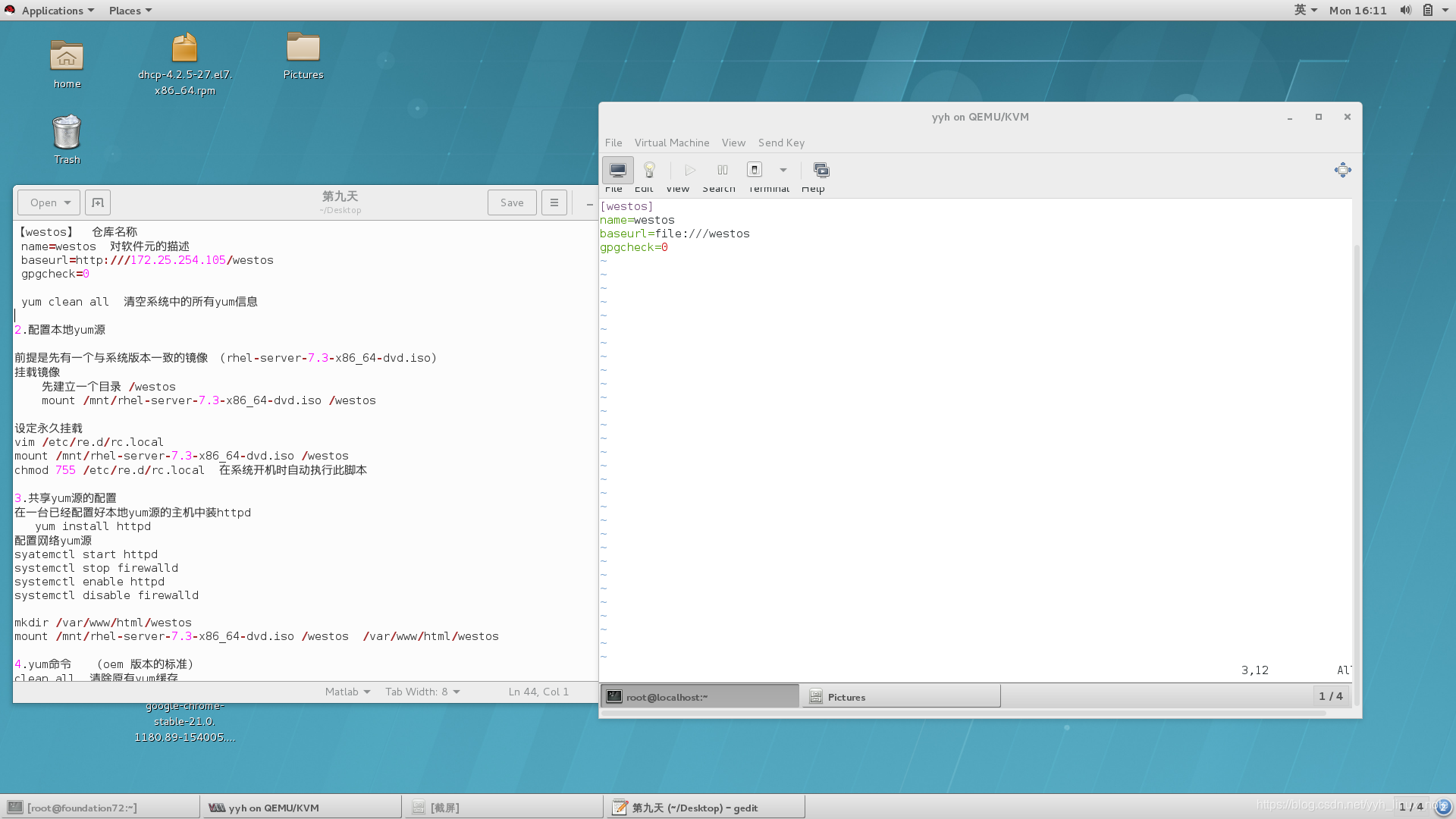
Task: Open the VM snapshots manager icon
Action: click(x=821, y=170)
